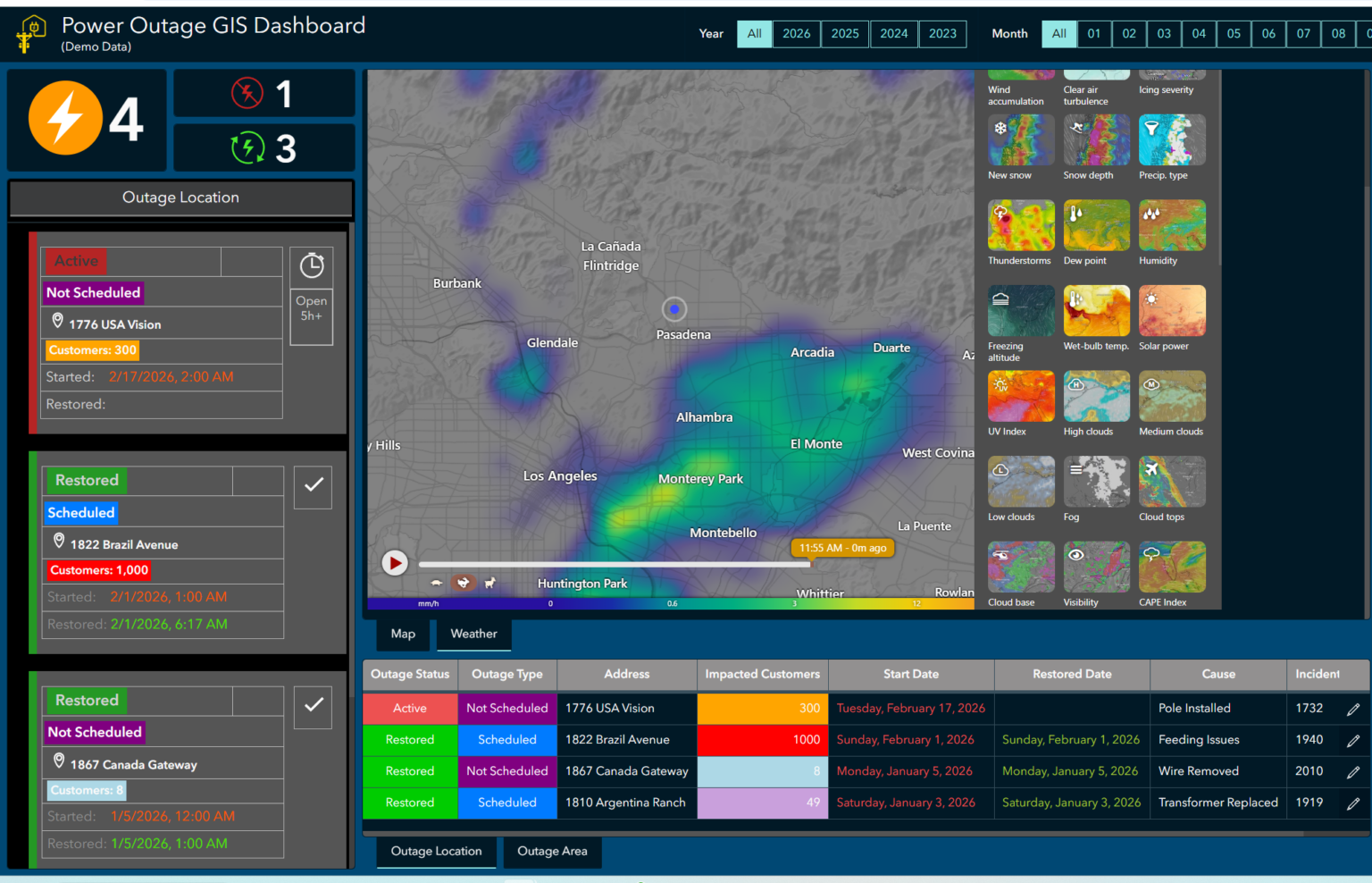The image size is (1372, 883).
Task: Select the Visibility weather layer
Action: (x=1096, y=567)
